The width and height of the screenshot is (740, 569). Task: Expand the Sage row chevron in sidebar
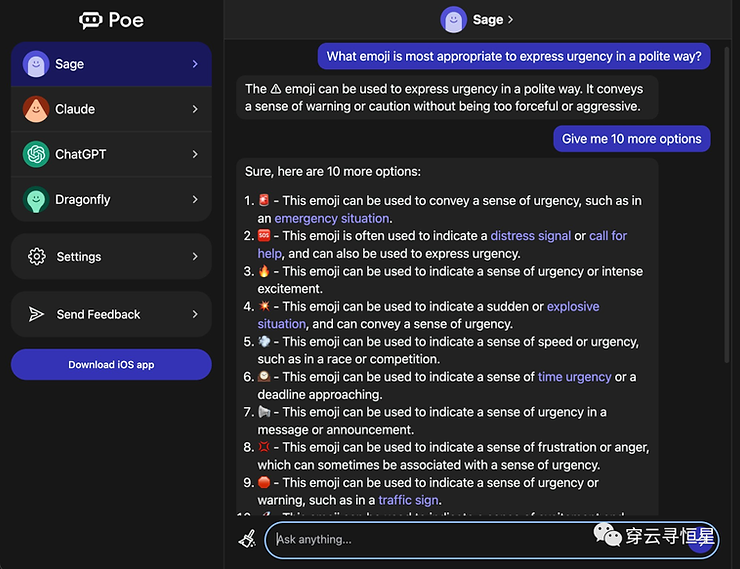pos(195,64)
